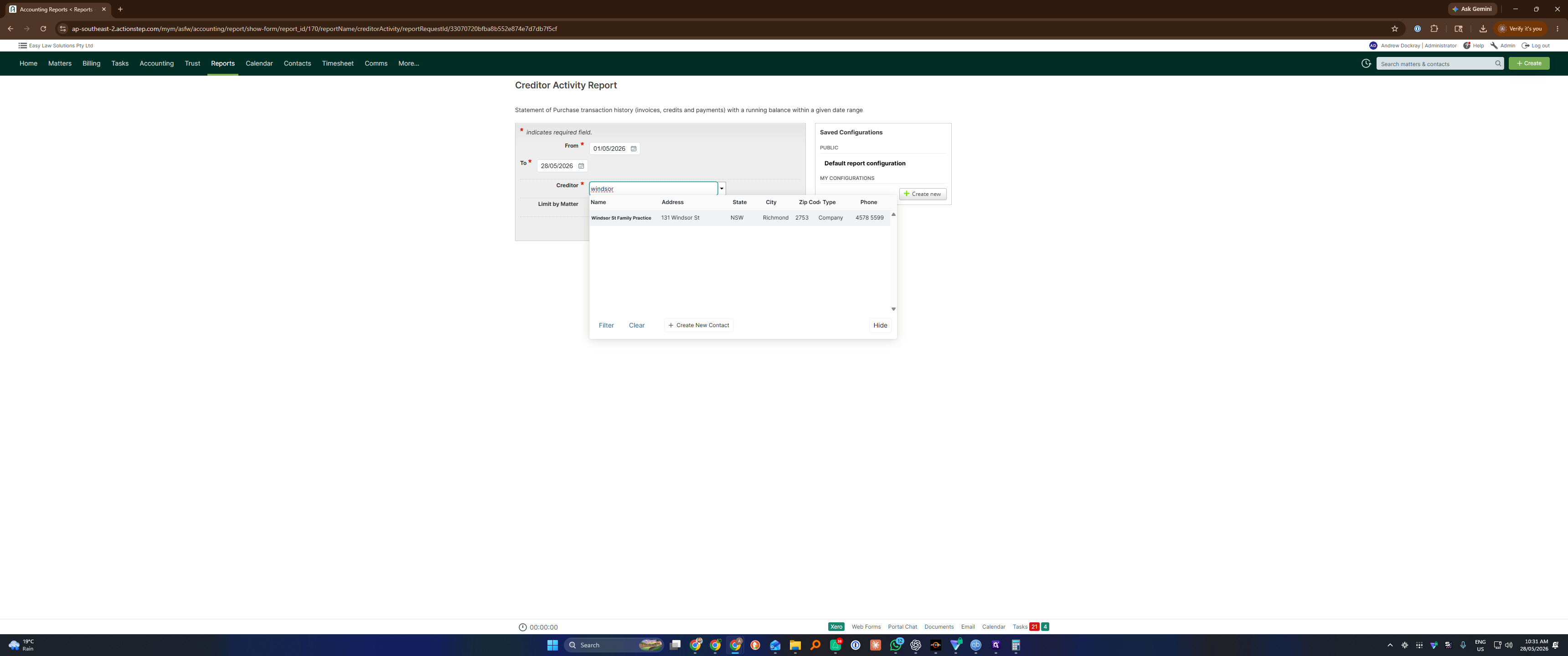This screenshot has width=1568, height=656.
Task: Click the Filter link in lookup
Action: [606, 326]
